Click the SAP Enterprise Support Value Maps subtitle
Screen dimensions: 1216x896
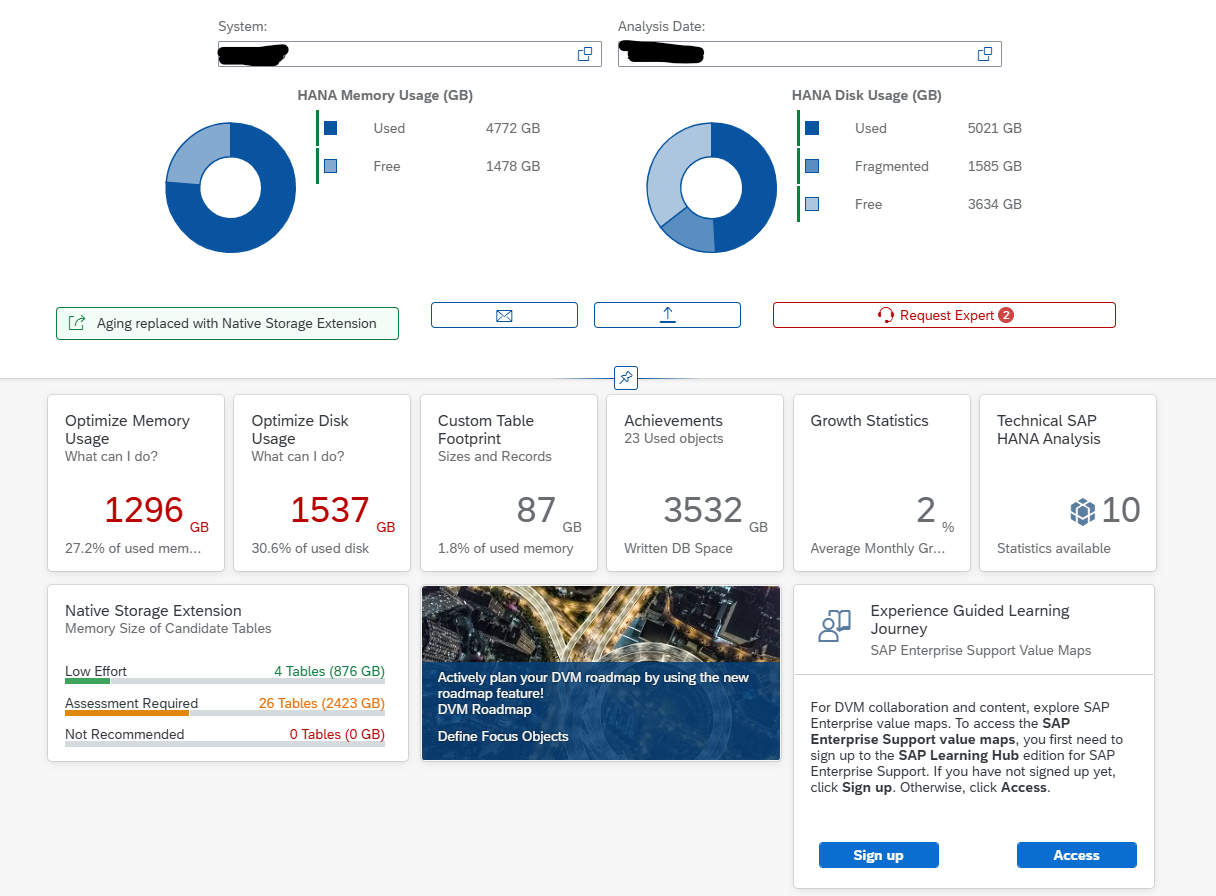point(981,650)
